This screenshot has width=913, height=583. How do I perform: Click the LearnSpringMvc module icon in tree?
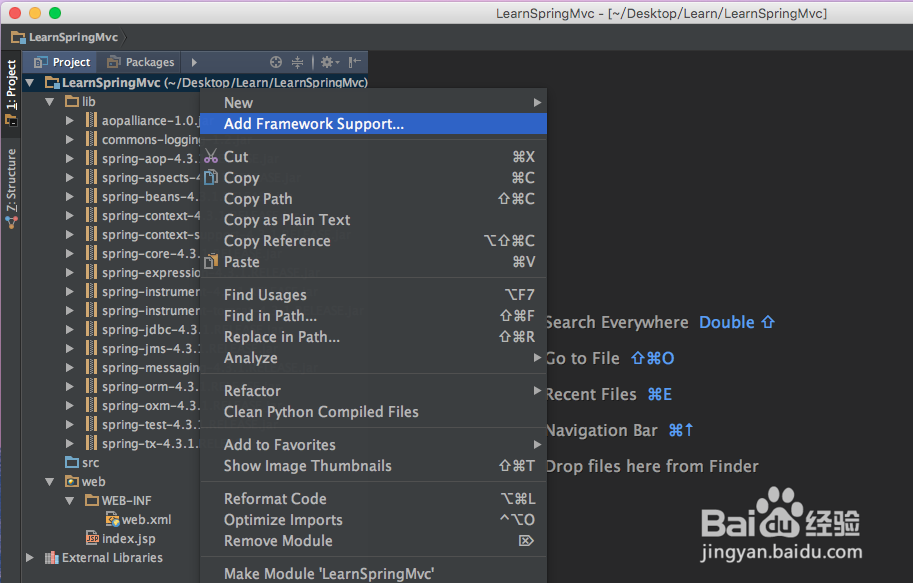[52, 83]
